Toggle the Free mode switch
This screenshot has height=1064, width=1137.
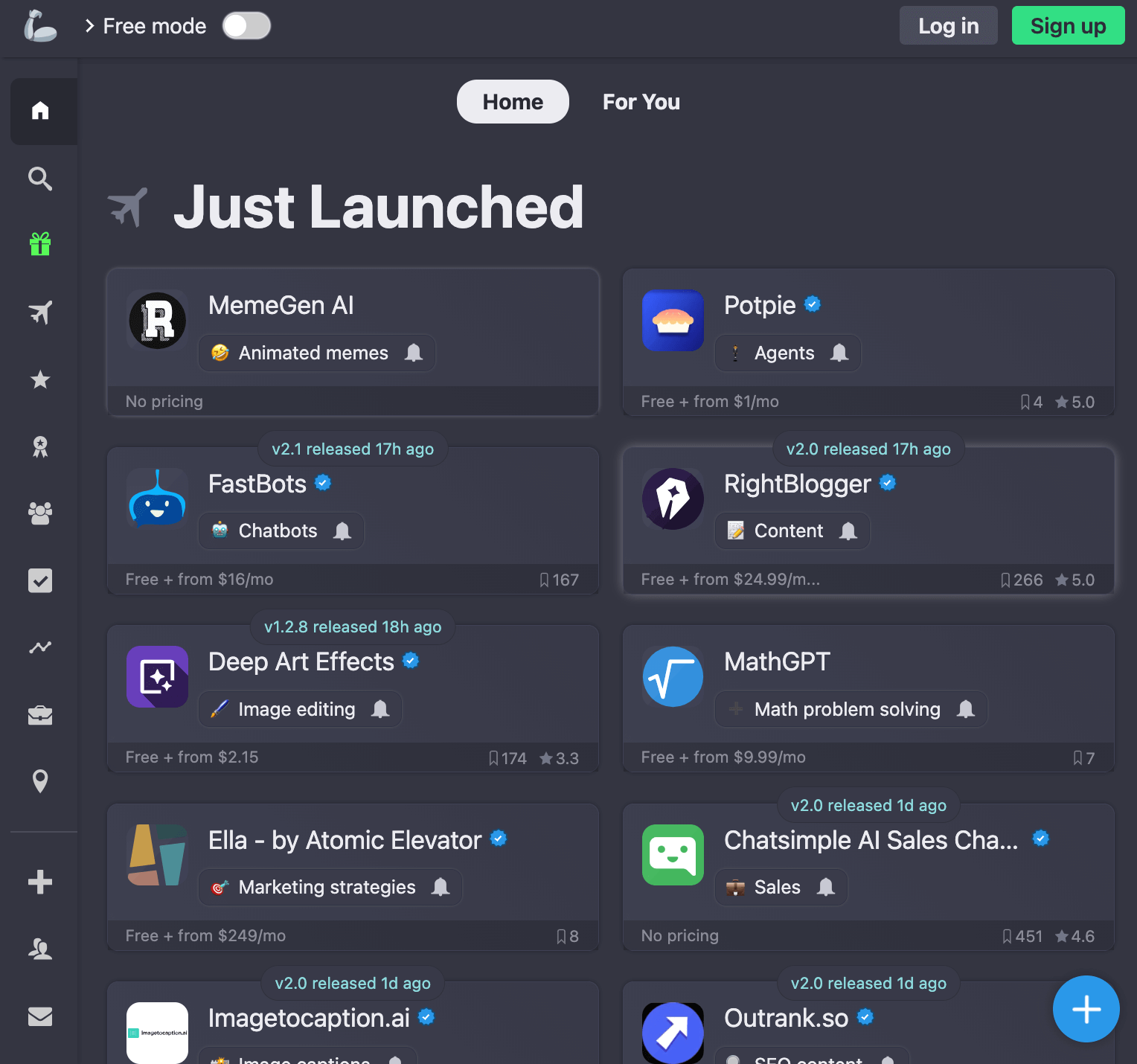[246, 26]
